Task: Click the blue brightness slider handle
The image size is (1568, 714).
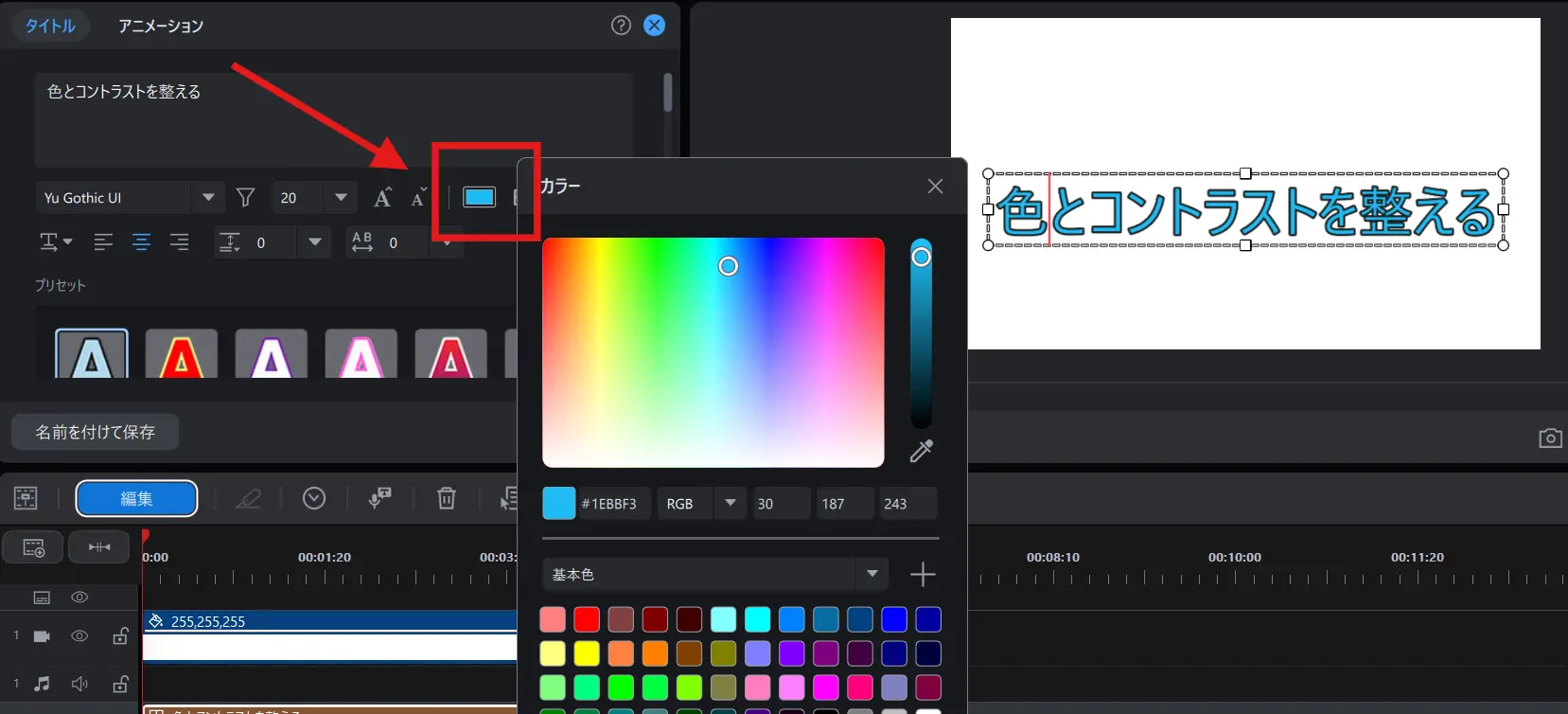Action: (x=921, y=257)
